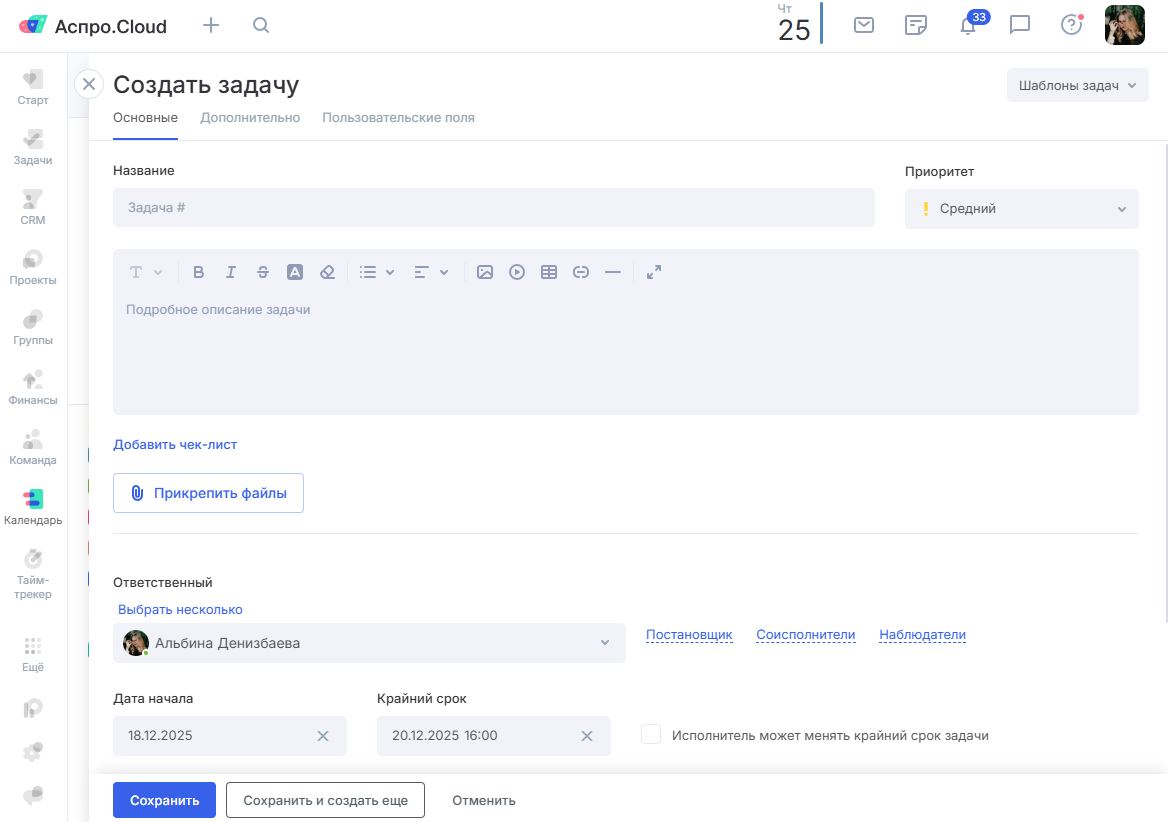Screen dimensions: 1168x822
Task: Expand Шаблоны задач dropdown
Action: tap(1077, 86)
